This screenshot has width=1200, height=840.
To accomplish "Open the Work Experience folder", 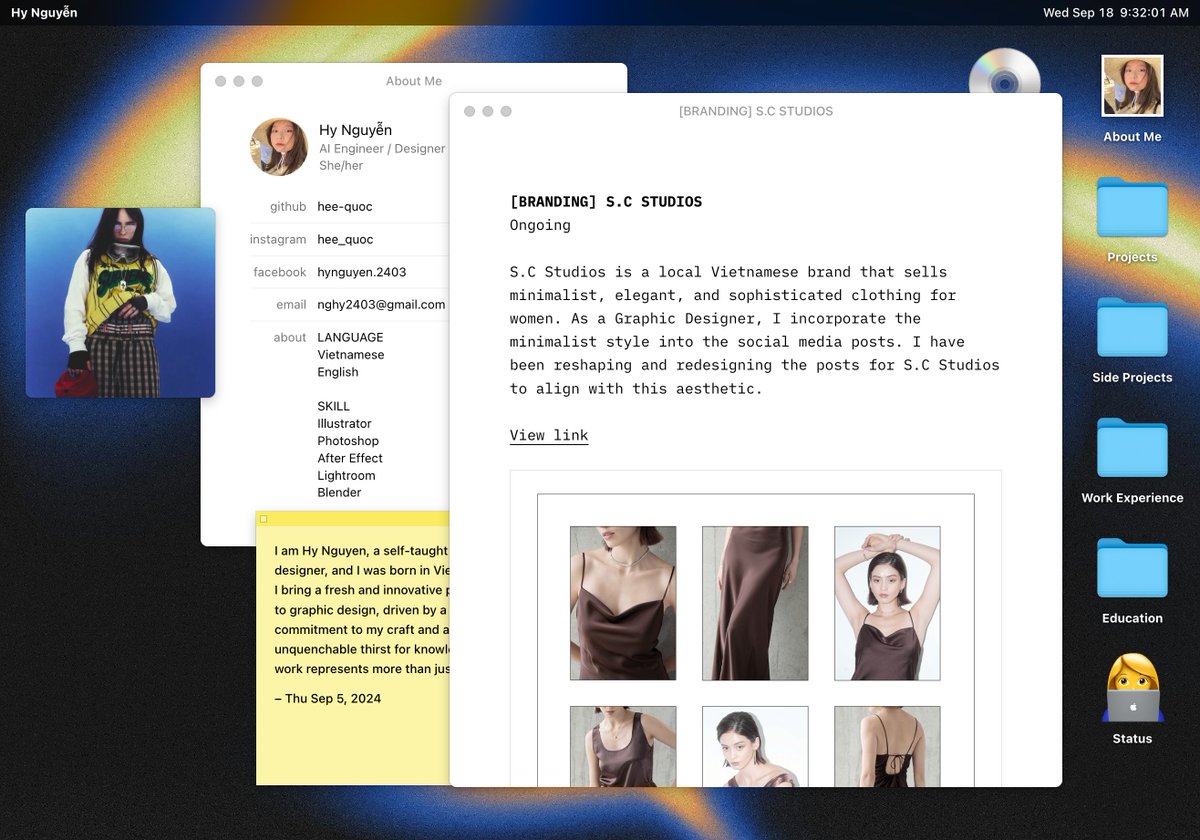I will pyautogui.click(x=1132, y=447).
